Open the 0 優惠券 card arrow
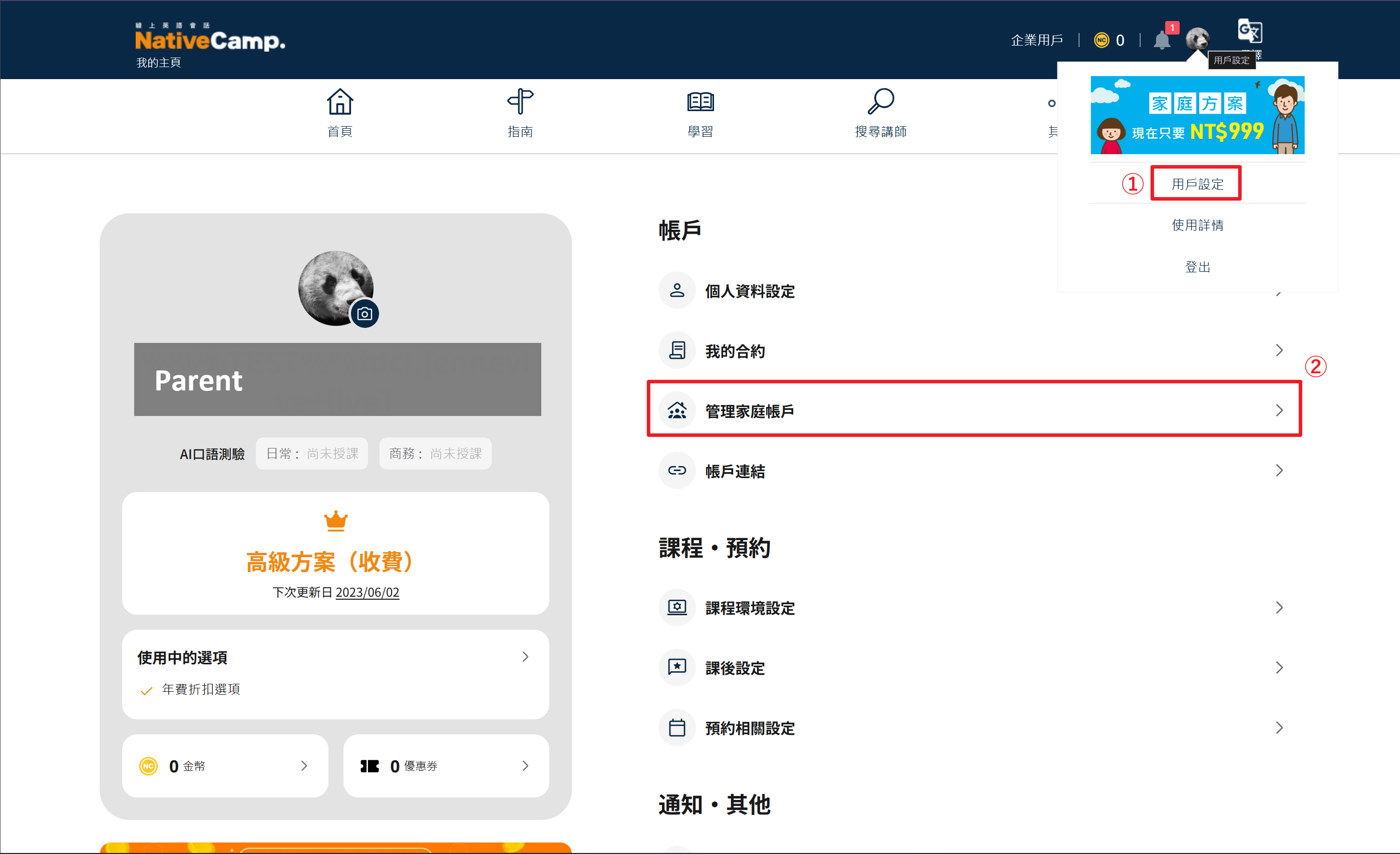Viewport: 1400px width, 854px height. [526, 766]
